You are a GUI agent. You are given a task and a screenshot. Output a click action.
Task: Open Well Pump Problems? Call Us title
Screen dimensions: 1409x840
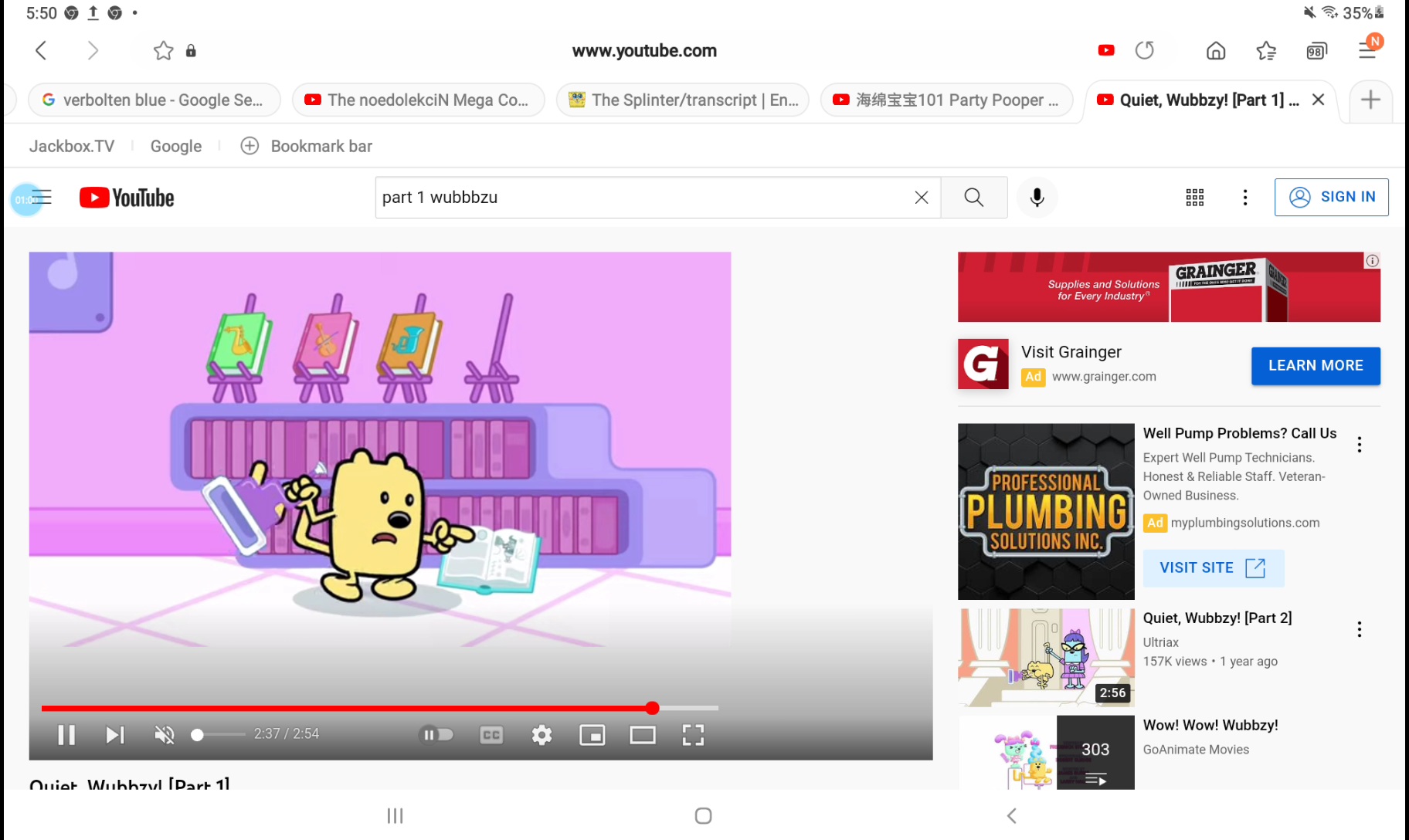[x=1240, y=433]
